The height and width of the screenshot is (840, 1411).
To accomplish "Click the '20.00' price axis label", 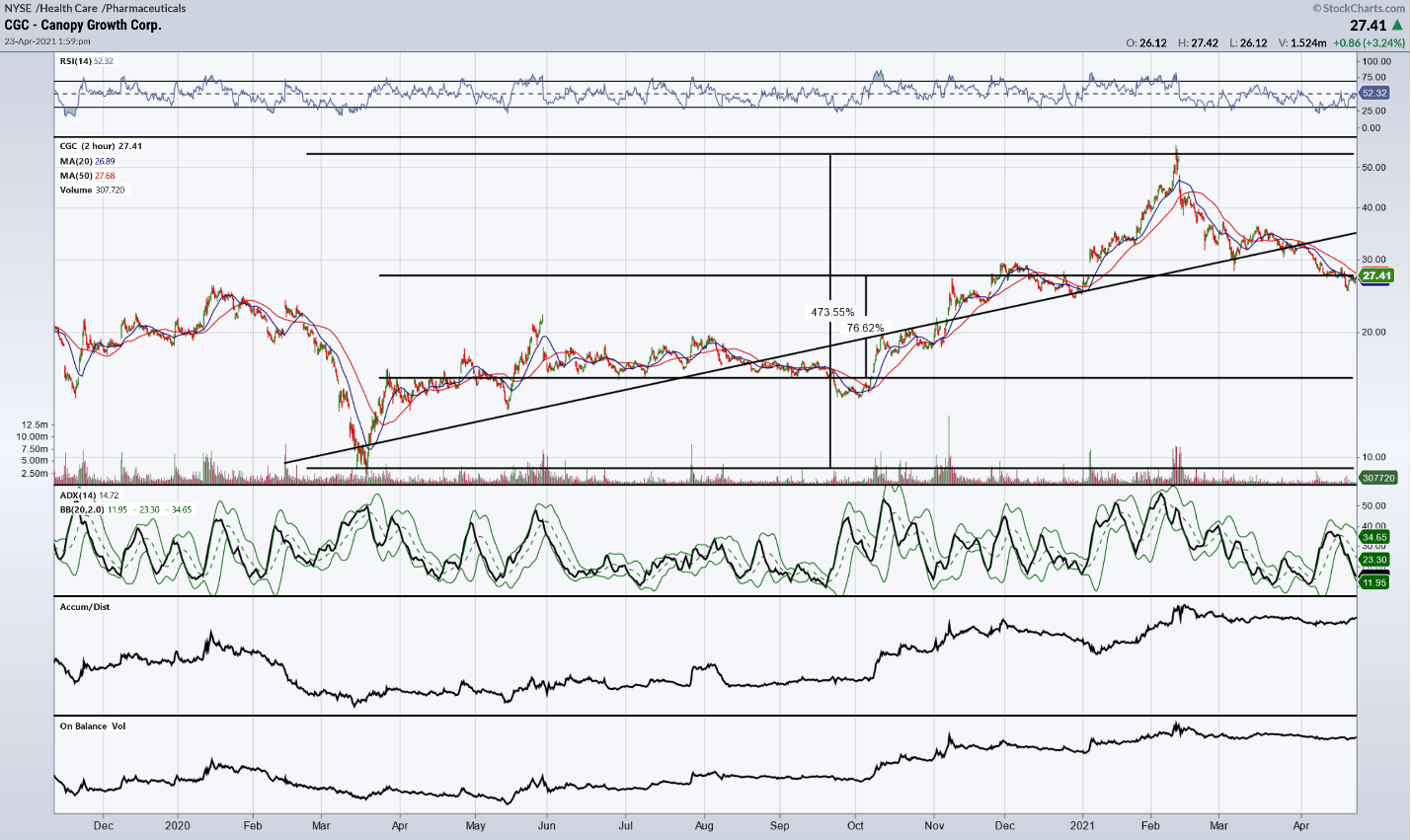I will (1374, 332).
